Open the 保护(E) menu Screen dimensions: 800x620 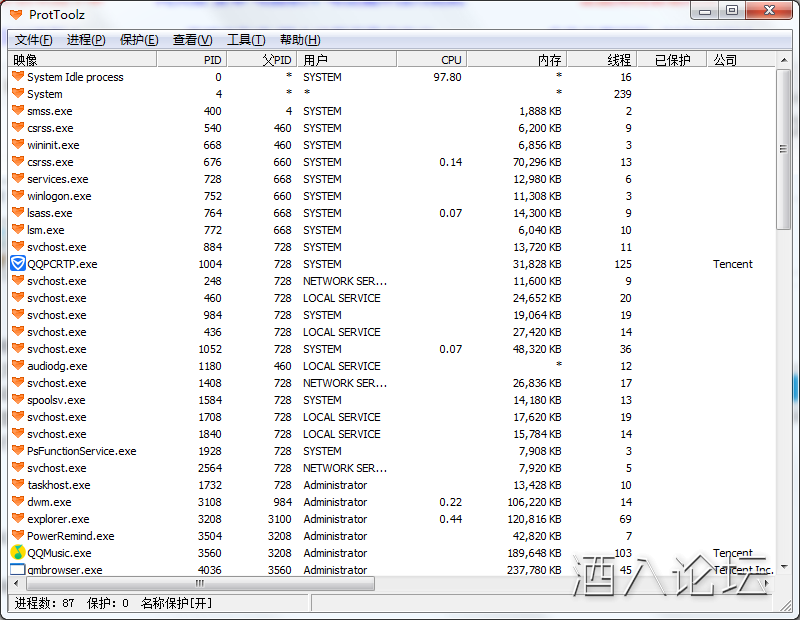point(139,40)
